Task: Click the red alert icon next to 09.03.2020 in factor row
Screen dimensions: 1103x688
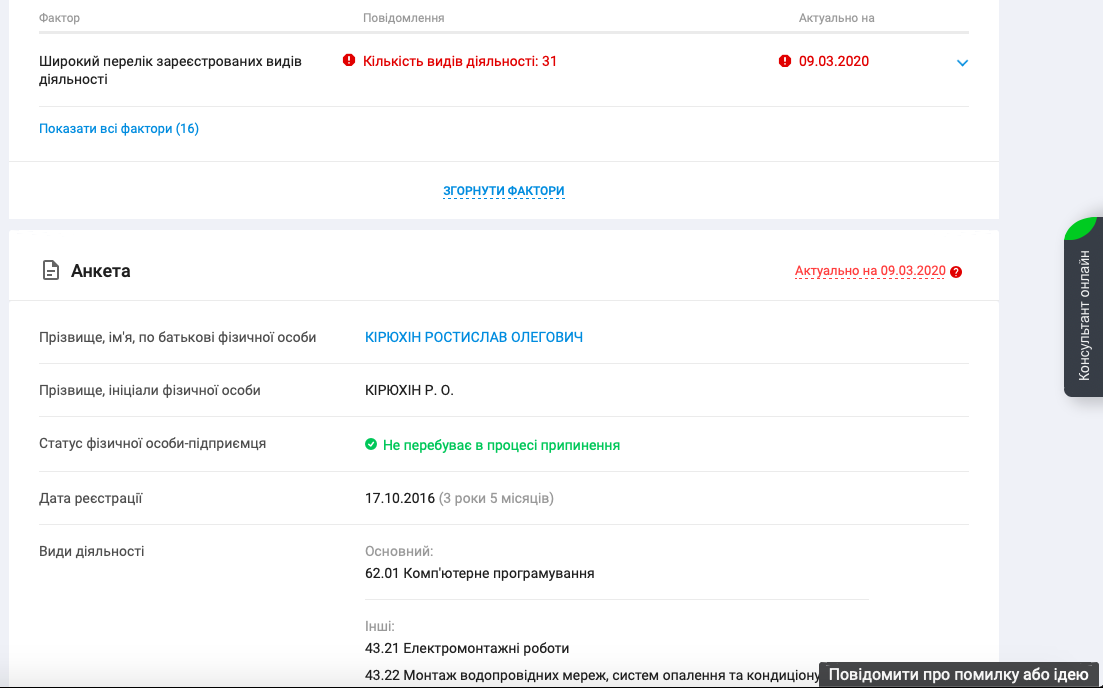Action: click(785, 61)
